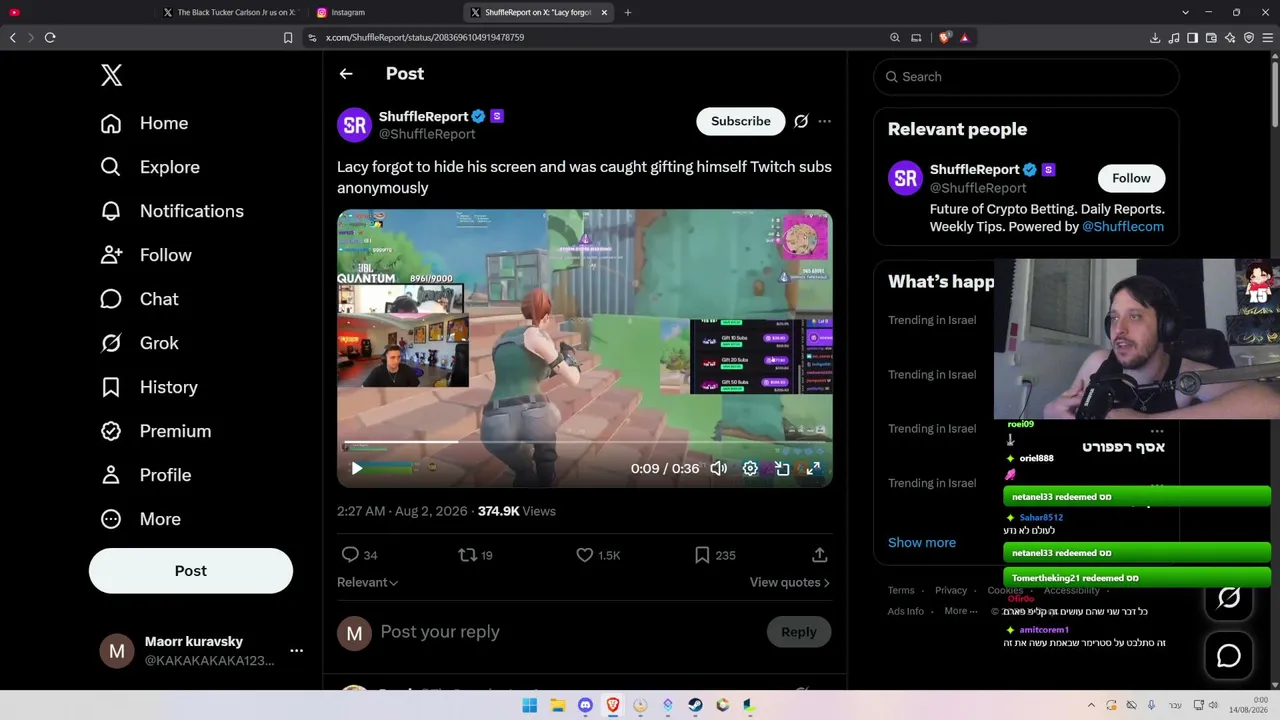Click the X logo in the sidebar
The width and height of the screenshot is (1280, 720).
111,75
